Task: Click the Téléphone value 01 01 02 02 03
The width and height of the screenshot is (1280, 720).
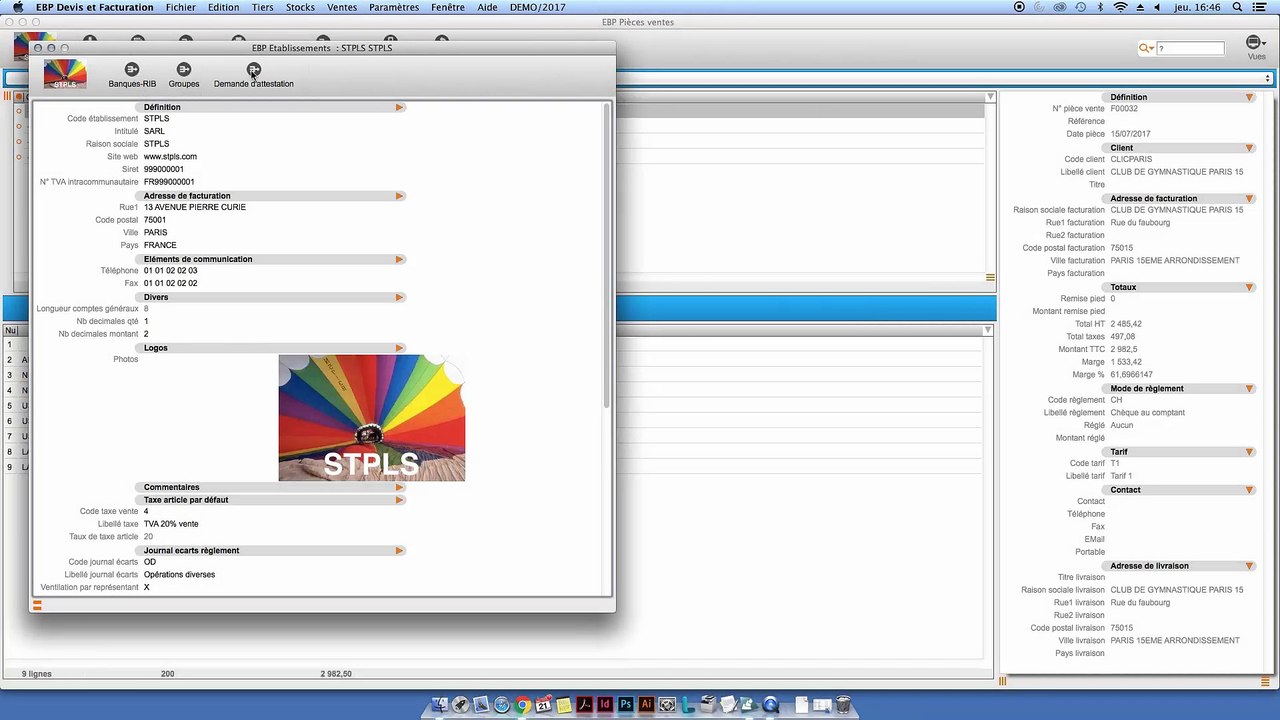Action: click(x=171, y=271)
